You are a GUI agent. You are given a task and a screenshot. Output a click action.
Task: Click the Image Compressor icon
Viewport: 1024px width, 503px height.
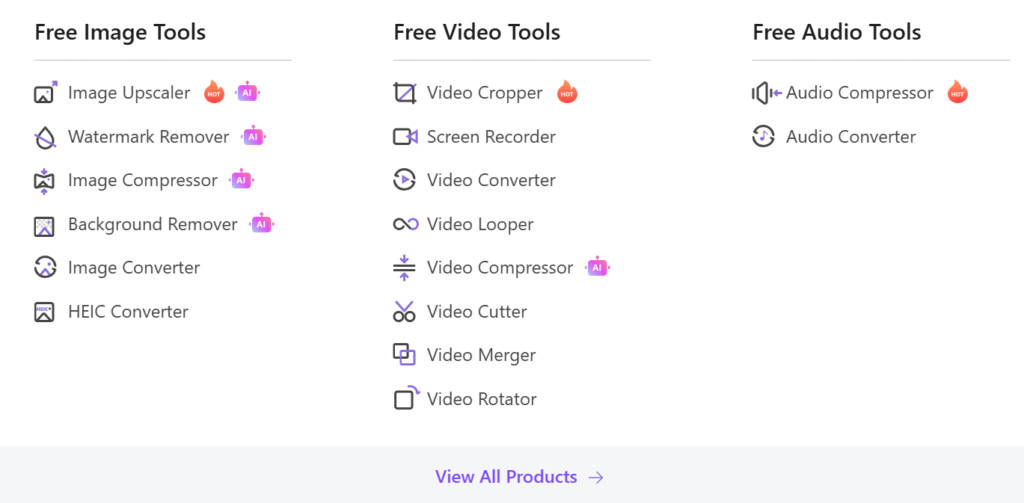(44, 181)
